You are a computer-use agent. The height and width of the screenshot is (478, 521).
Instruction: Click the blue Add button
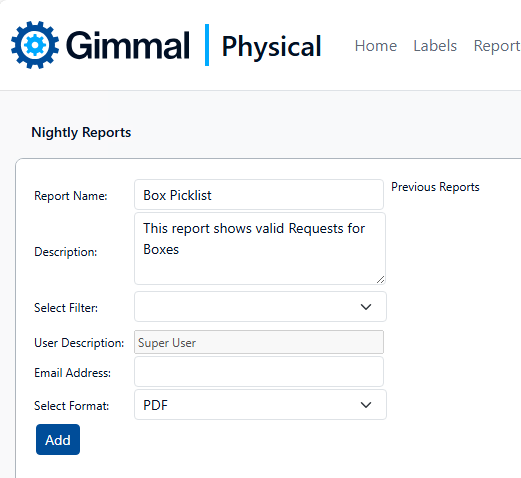coord(58,440)
